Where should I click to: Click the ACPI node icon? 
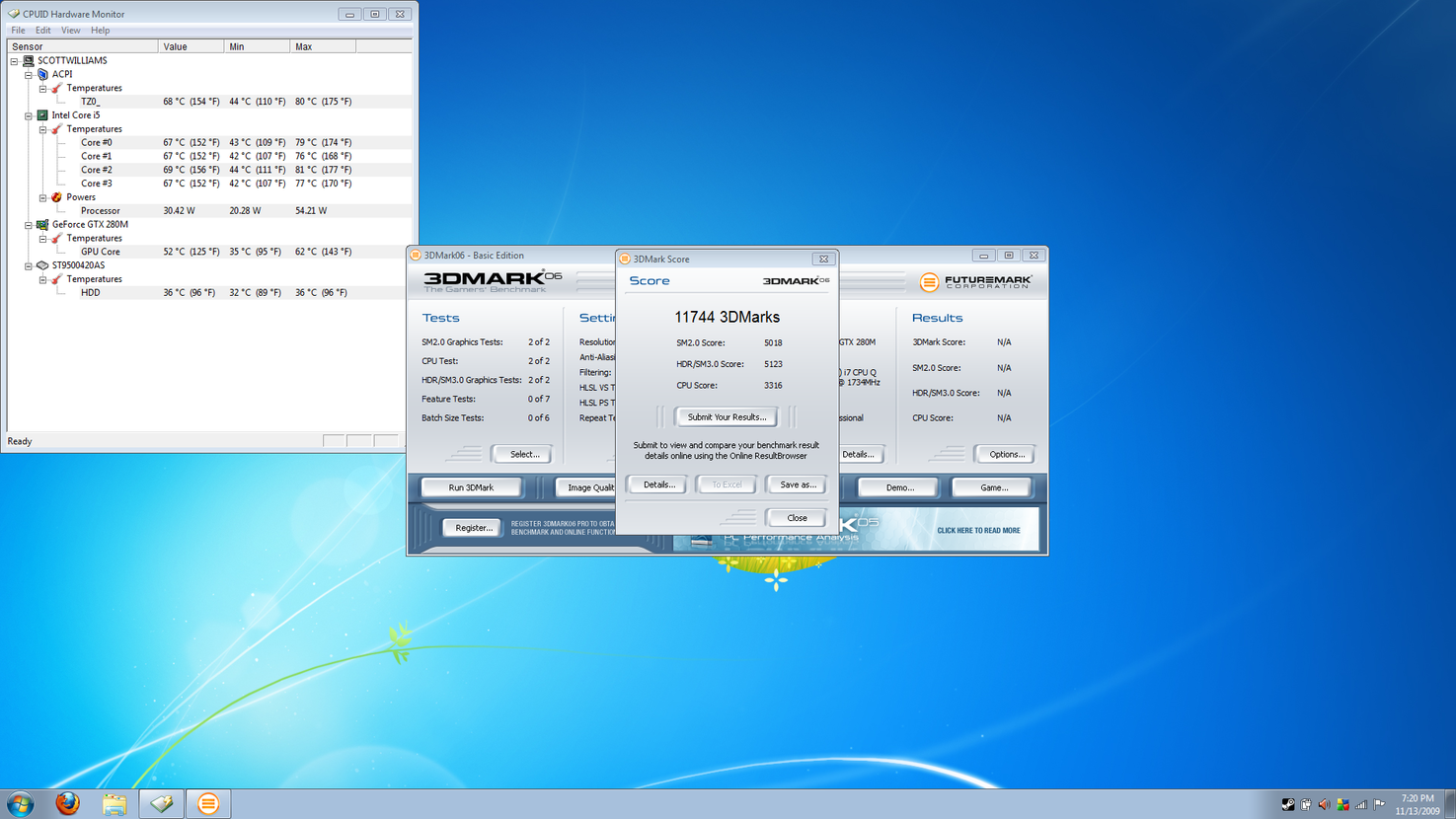[42, 74]
